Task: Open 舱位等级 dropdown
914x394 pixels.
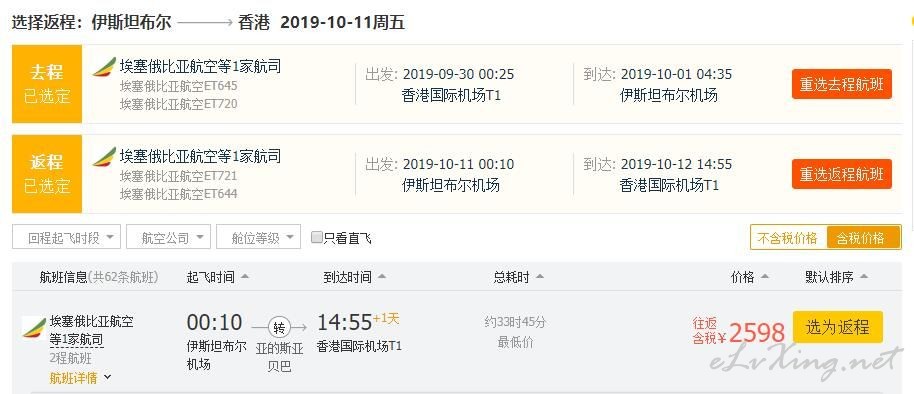Action: [x=258, y=237]
